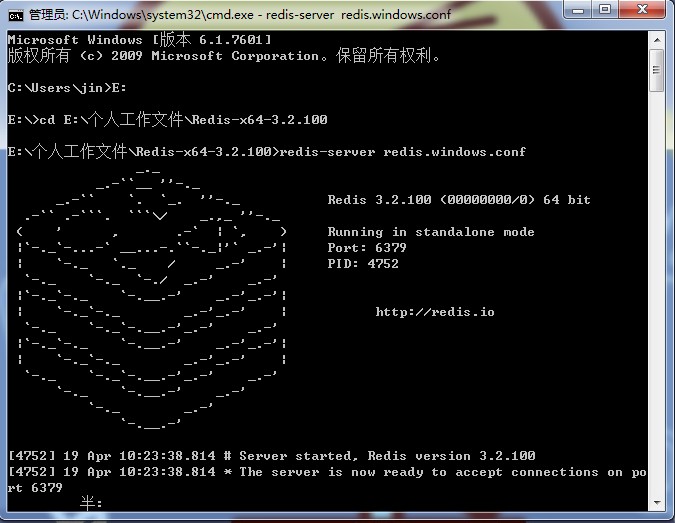Click the 'cd E:\个人工作文件\Redis-x64-3.2.100' command line
The width and height of the screenshot is (675, 523).
pos(167,119)
